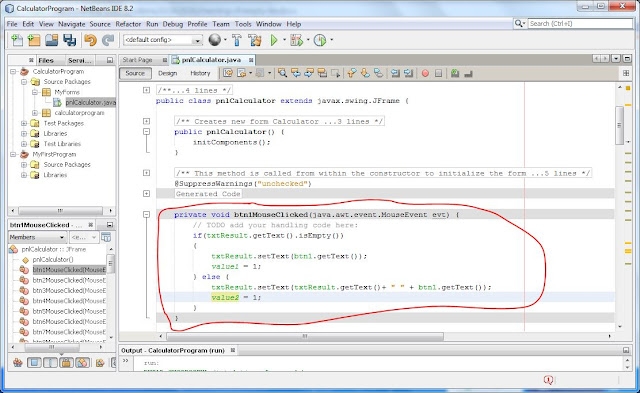Close the pnlCalculator.java tab
This screenshot has height=393, width=640.
(251, 60)
